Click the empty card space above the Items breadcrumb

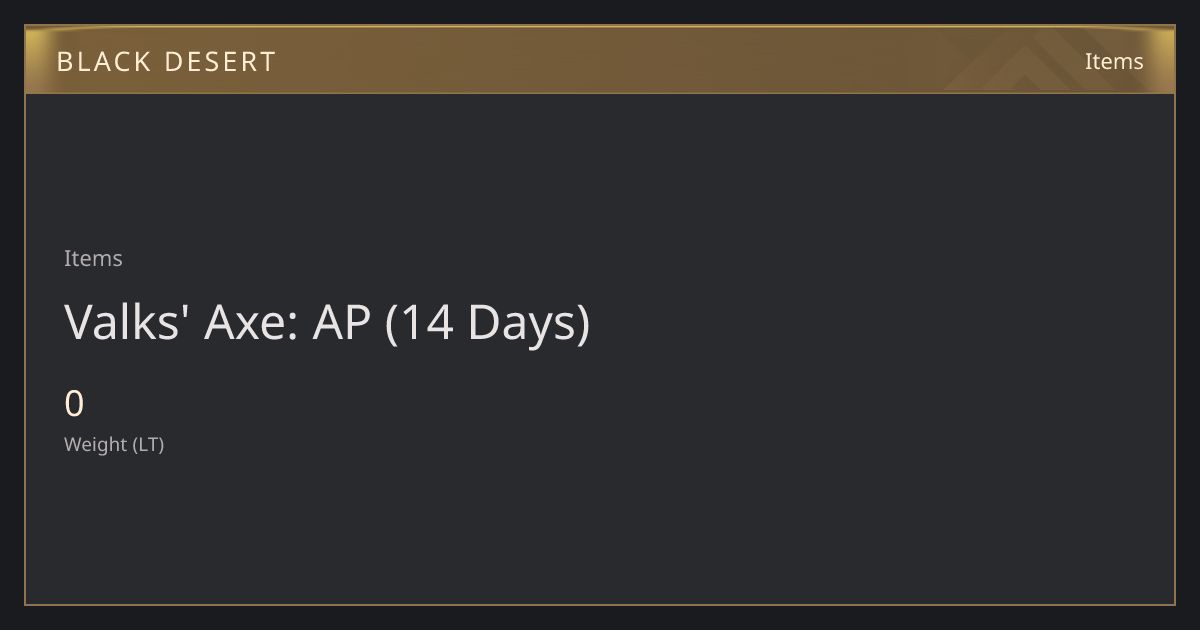tap(600, 170)
